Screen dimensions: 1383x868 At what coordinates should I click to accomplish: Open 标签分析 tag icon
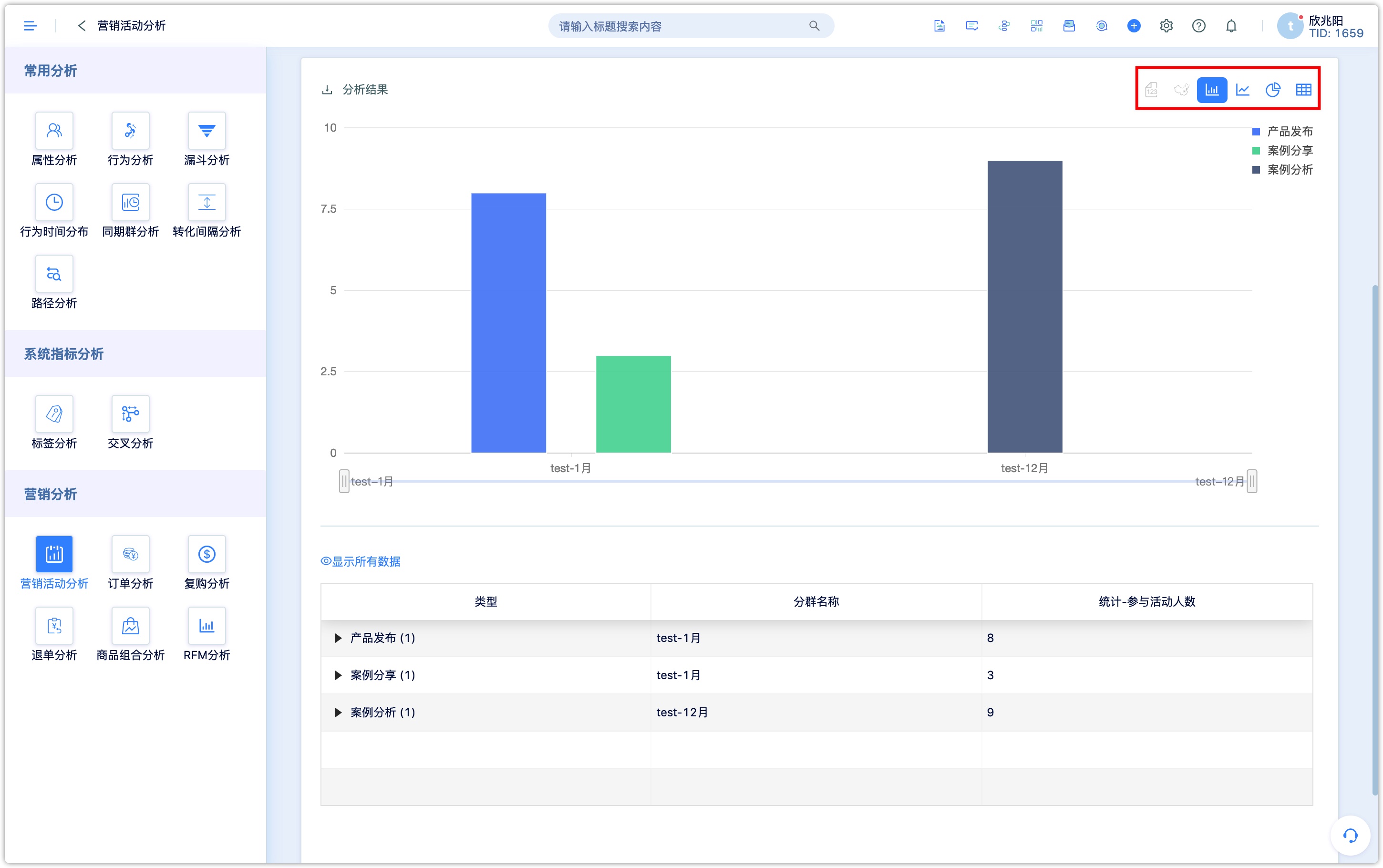click(x=54, y=414)
